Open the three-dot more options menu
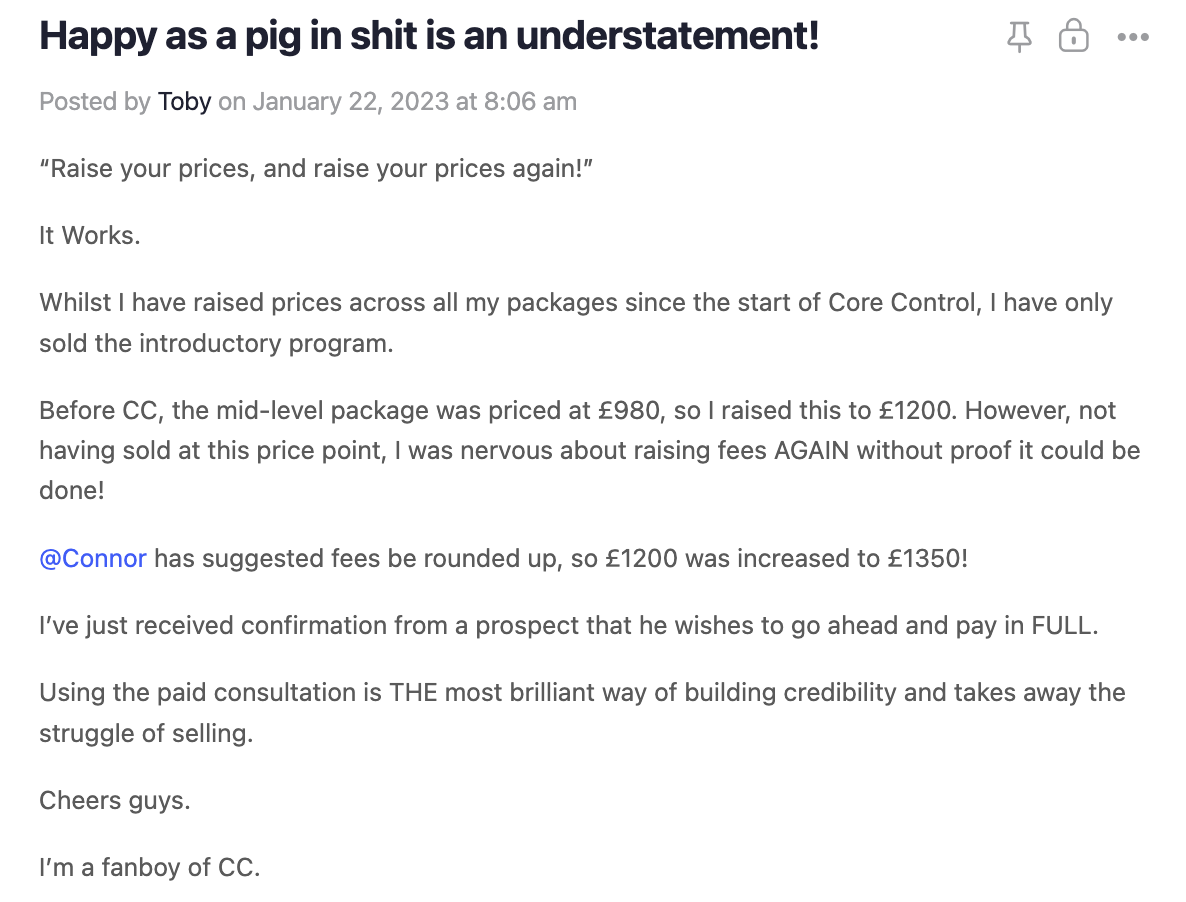 tap(1133, 38)
